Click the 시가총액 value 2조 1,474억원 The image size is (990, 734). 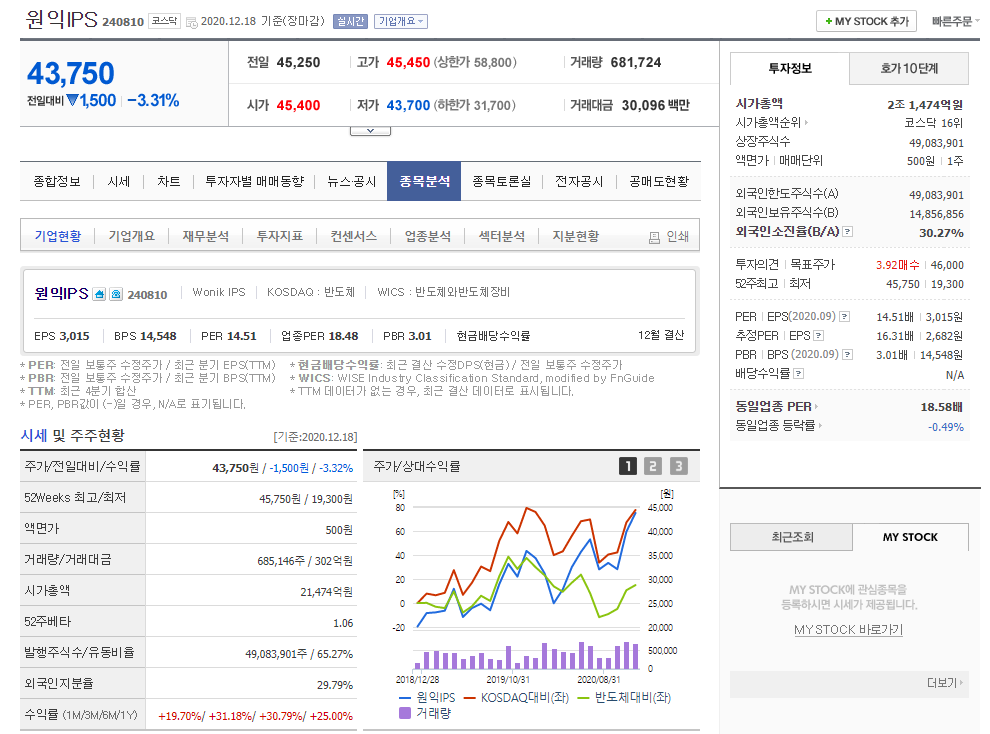click(924, 105)
